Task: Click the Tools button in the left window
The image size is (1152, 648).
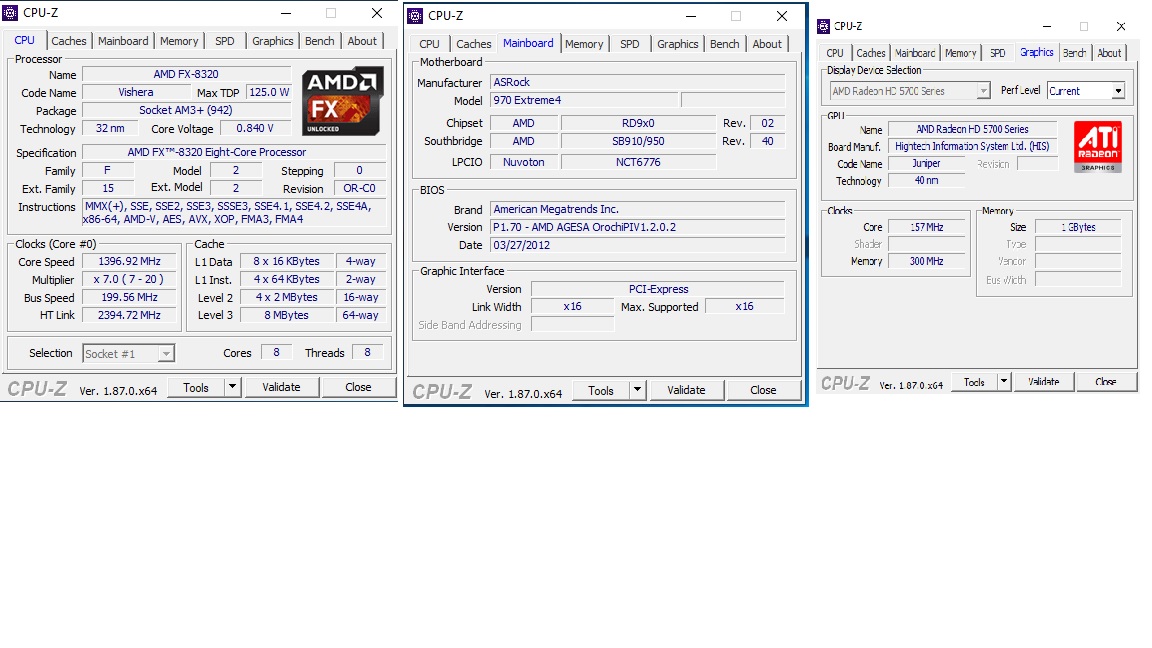Action: point(195,387)
